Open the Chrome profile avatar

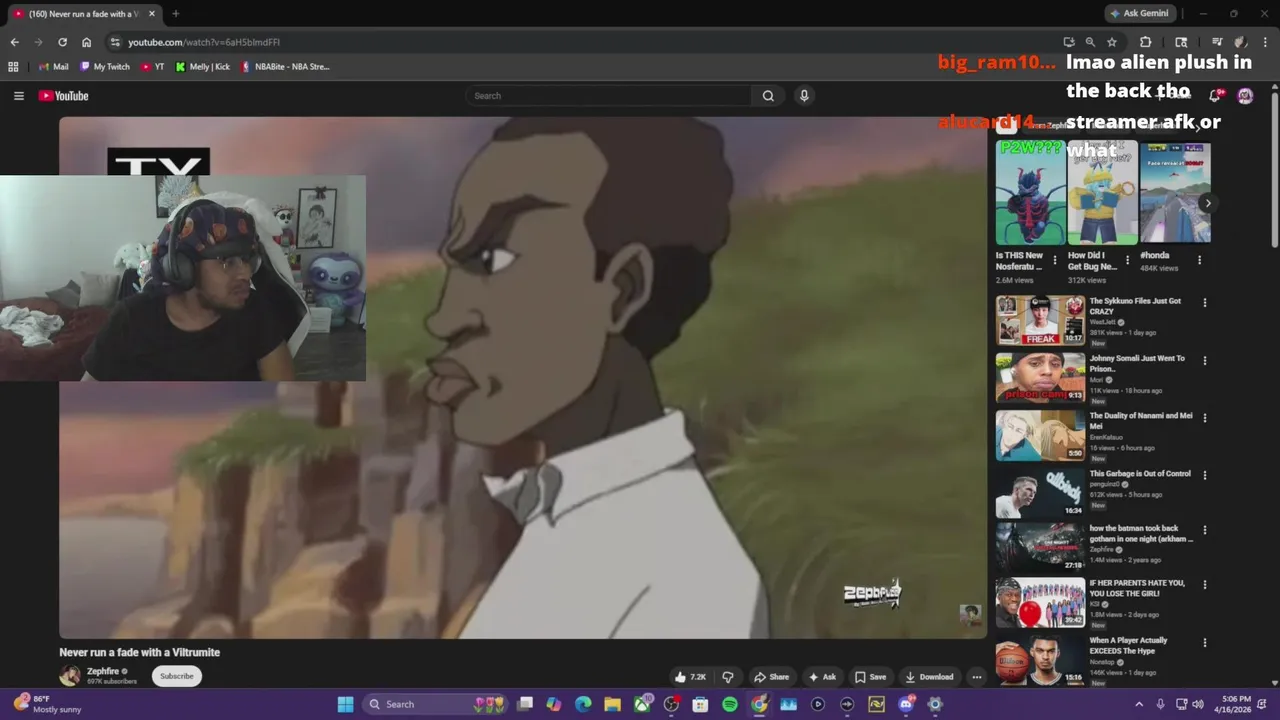tap(1241, 42)
